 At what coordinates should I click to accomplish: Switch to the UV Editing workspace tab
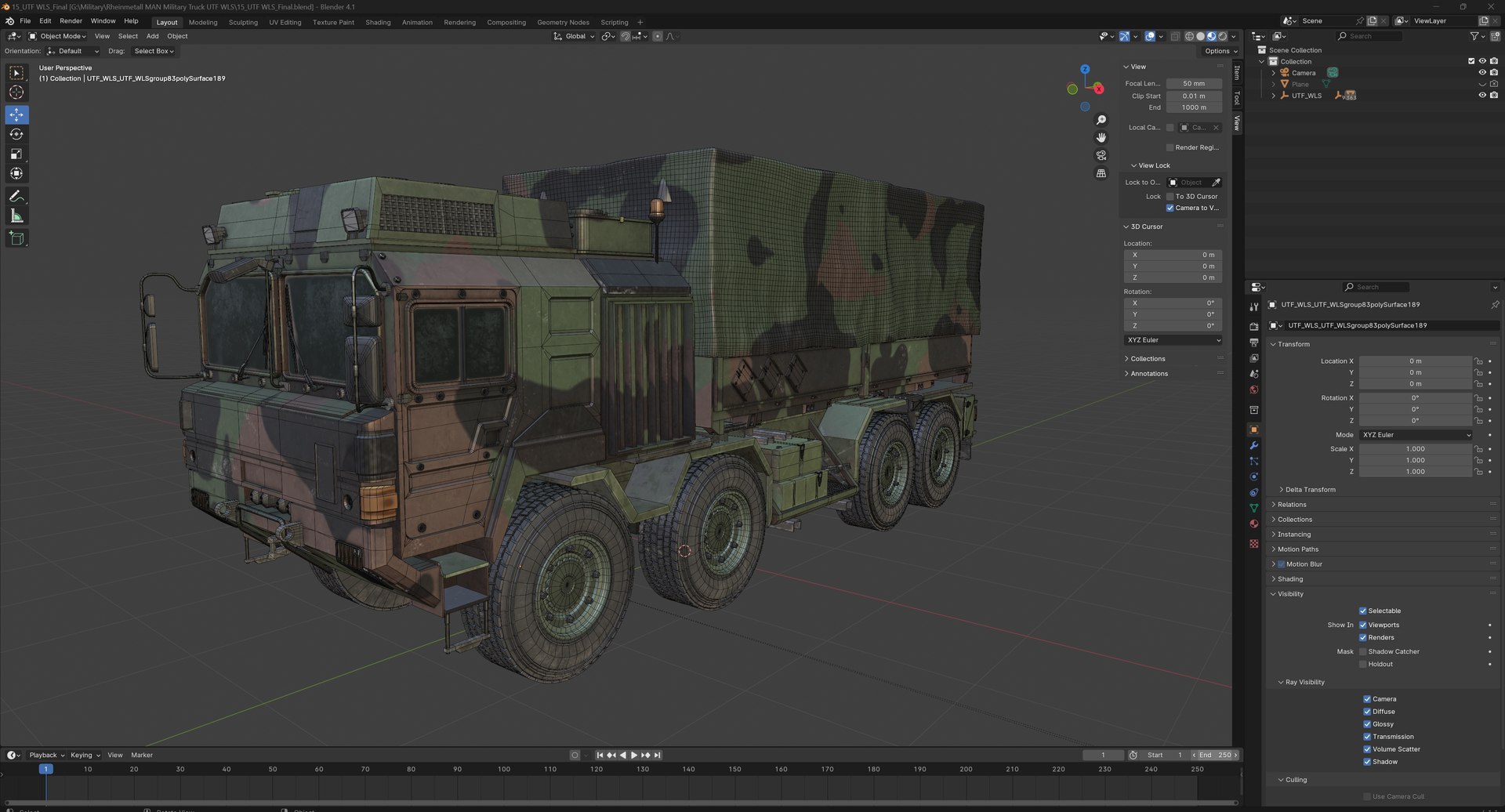(285, 23)
